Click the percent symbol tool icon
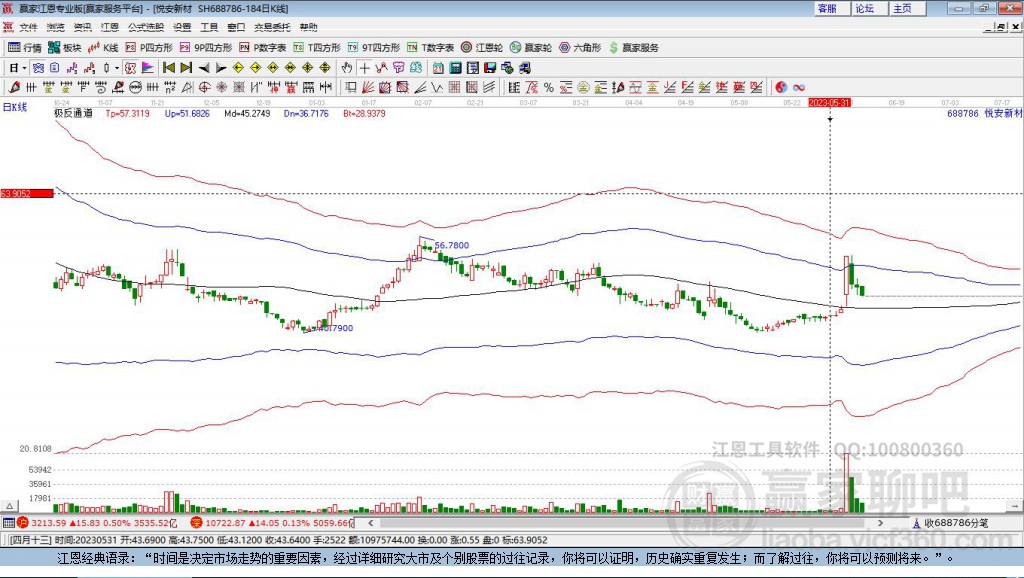This screenshot has width=1024, height=578. point(549,88)
